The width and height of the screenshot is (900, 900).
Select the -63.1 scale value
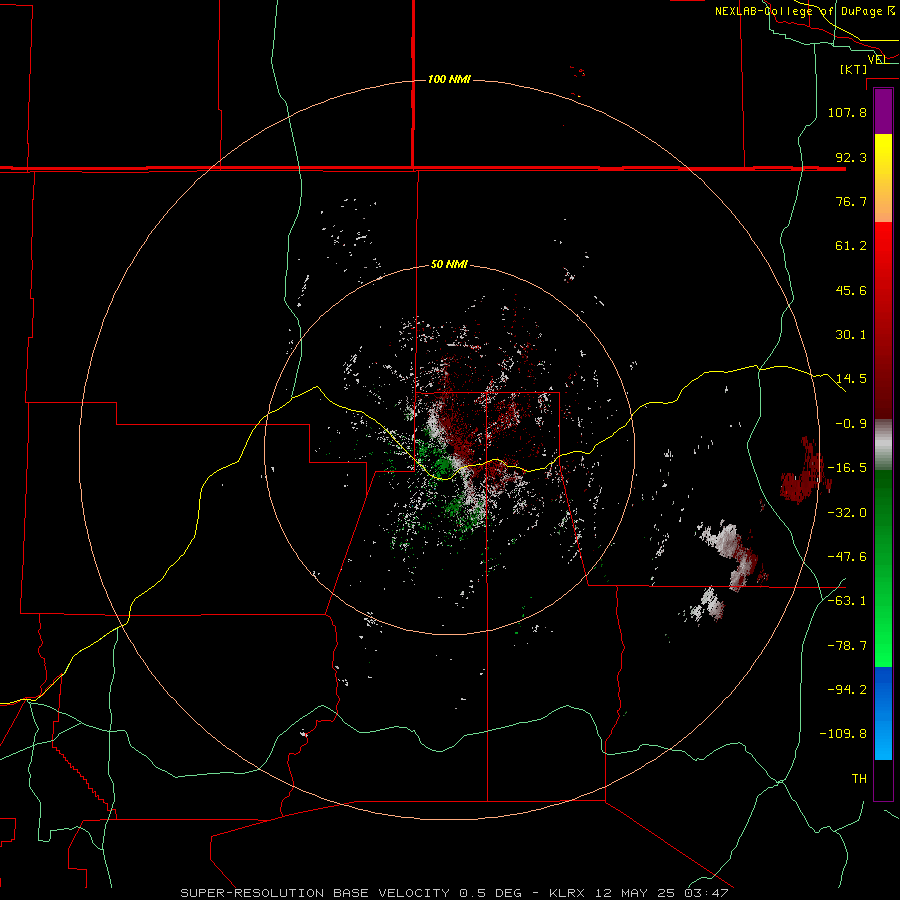pos(847,601)
